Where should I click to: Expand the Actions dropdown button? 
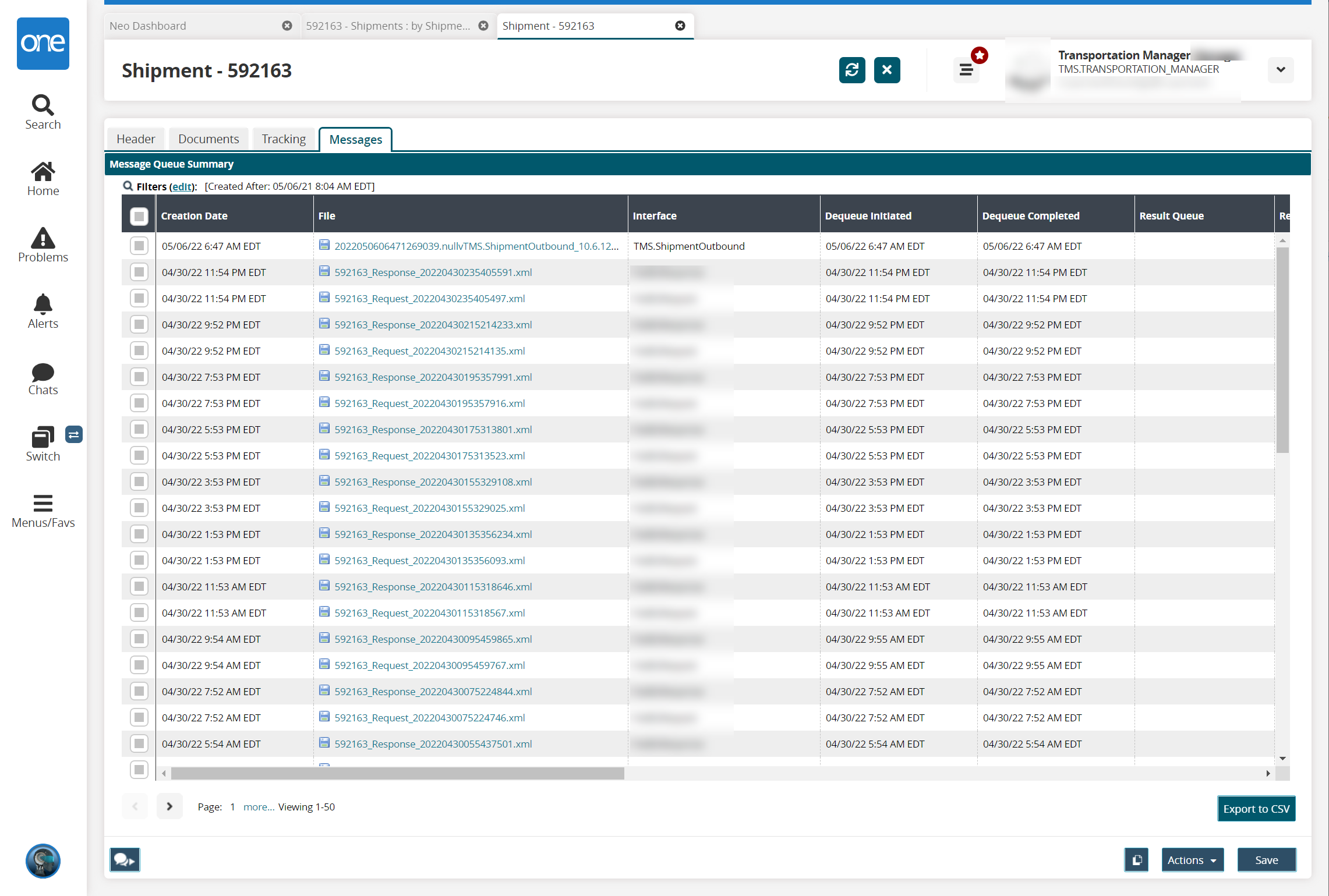click(x=1192, y=860)
